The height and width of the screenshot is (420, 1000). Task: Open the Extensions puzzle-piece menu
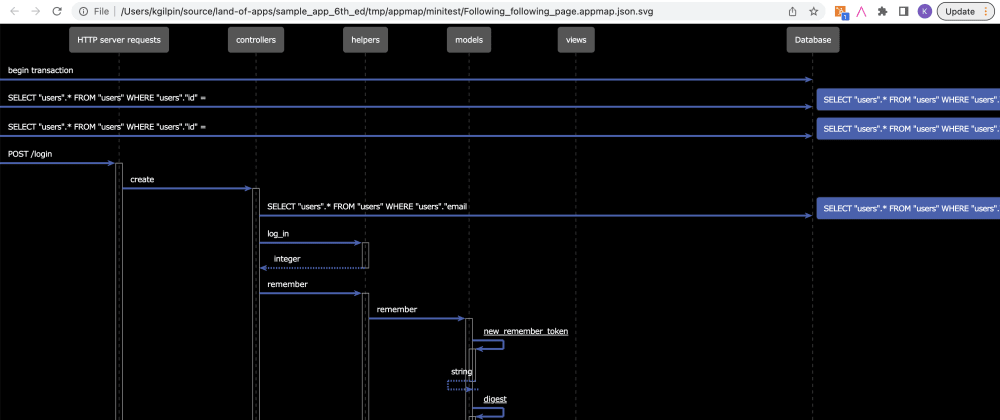883,11
